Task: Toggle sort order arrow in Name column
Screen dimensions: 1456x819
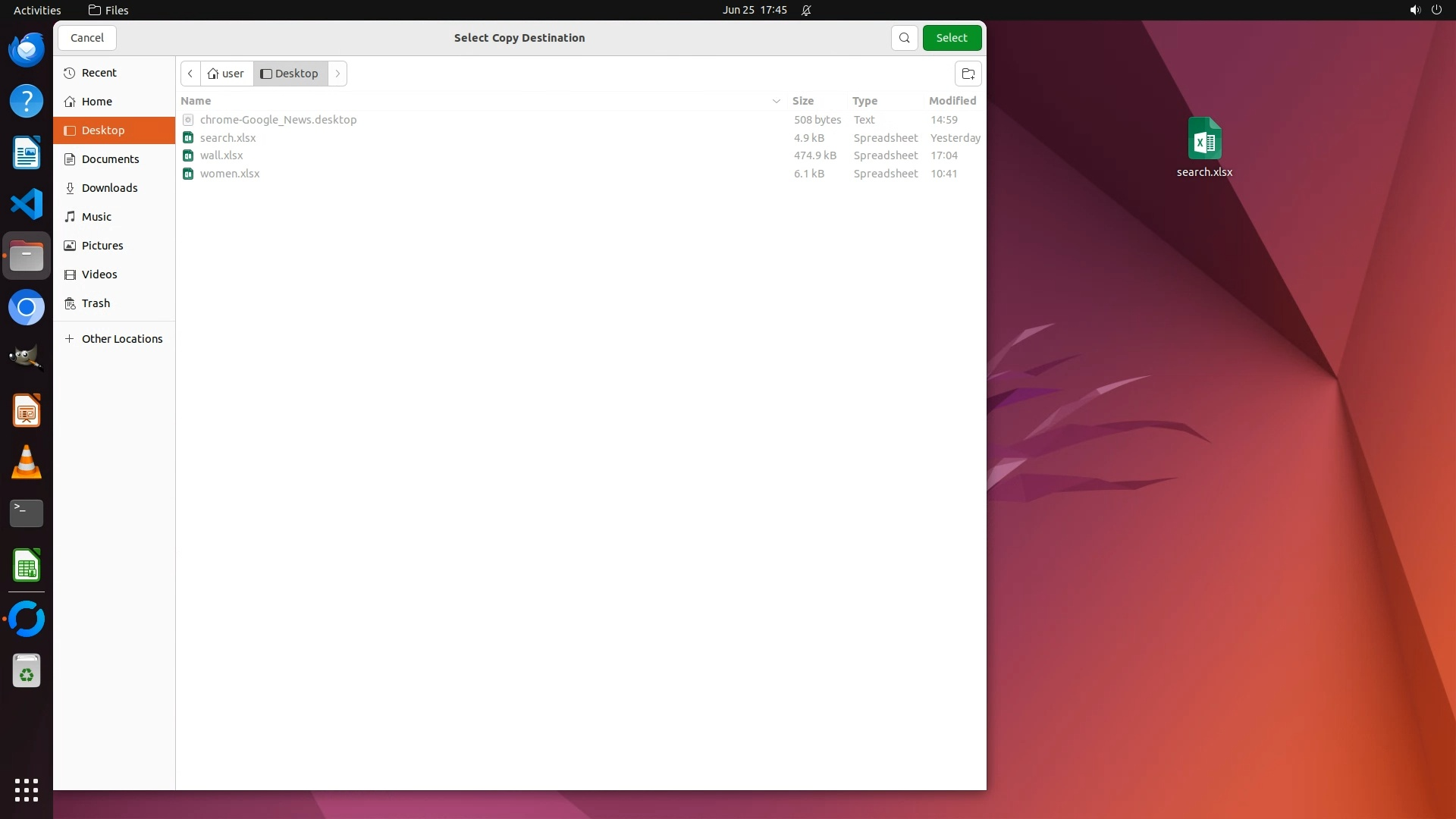Action: click(x=776, y=101)
